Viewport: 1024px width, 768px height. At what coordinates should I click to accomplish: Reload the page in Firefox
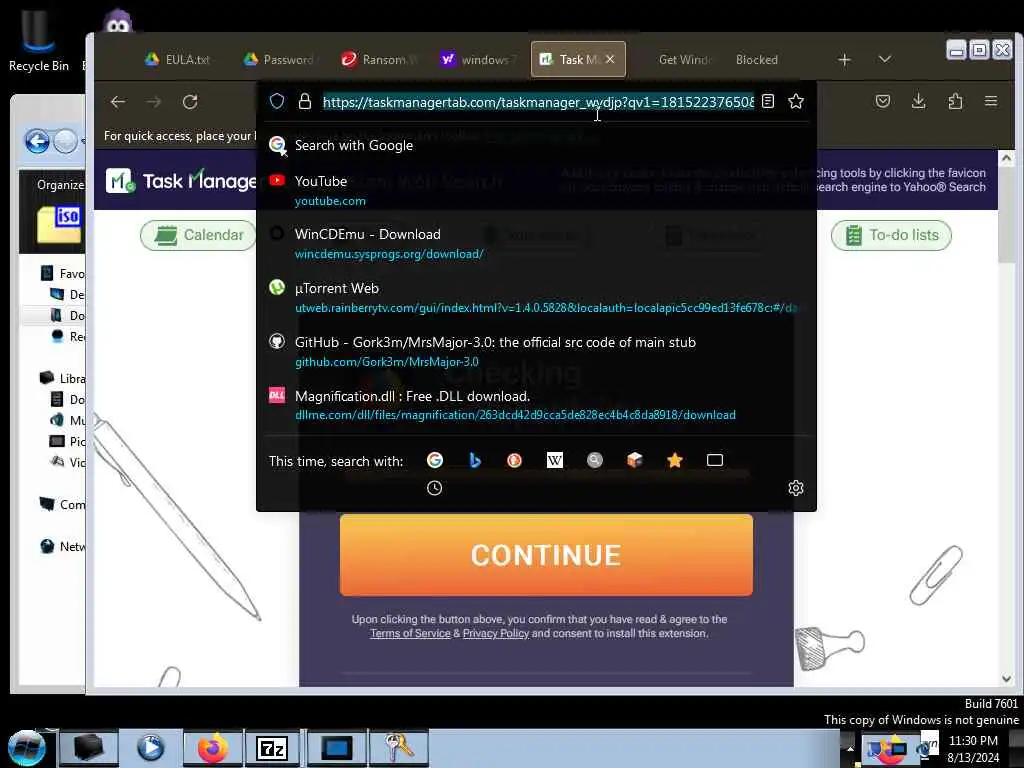tap(190, 102)
